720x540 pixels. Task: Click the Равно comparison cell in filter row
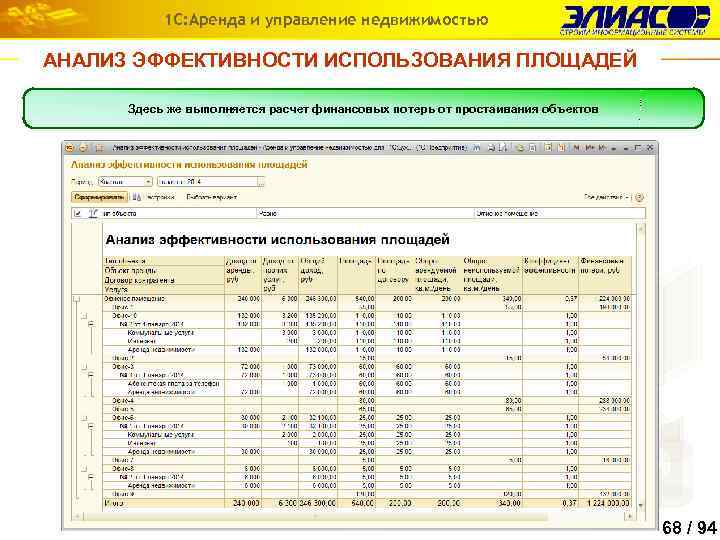coord(365,214)
